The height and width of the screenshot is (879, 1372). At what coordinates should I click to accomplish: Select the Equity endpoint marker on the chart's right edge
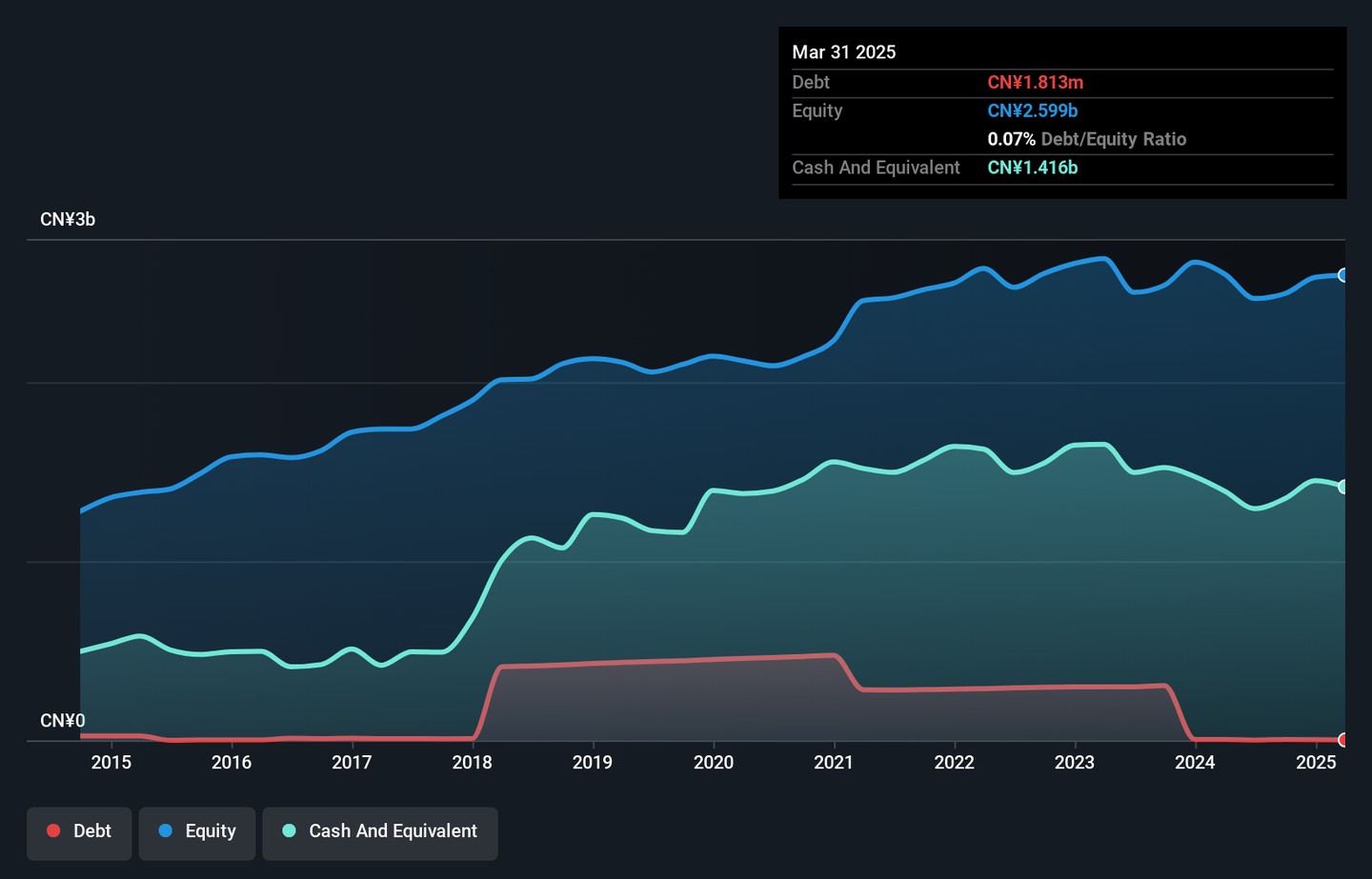(1343, 275)
